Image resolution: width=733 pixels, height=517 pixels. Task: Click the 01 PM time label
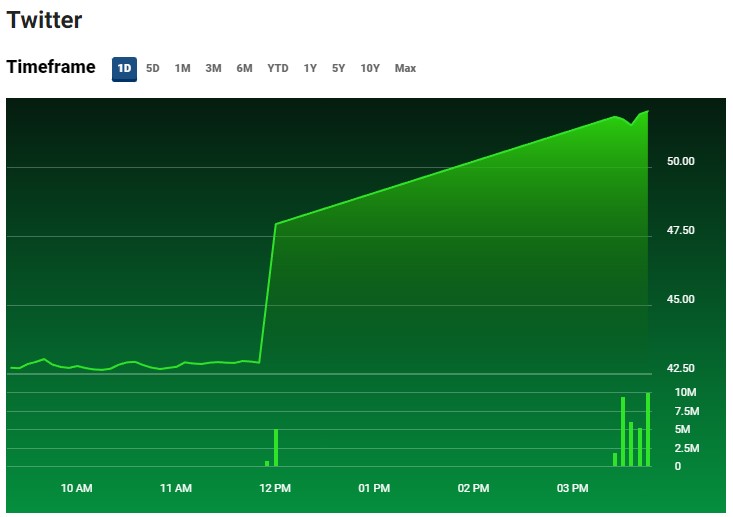click(x=374, y=488)
